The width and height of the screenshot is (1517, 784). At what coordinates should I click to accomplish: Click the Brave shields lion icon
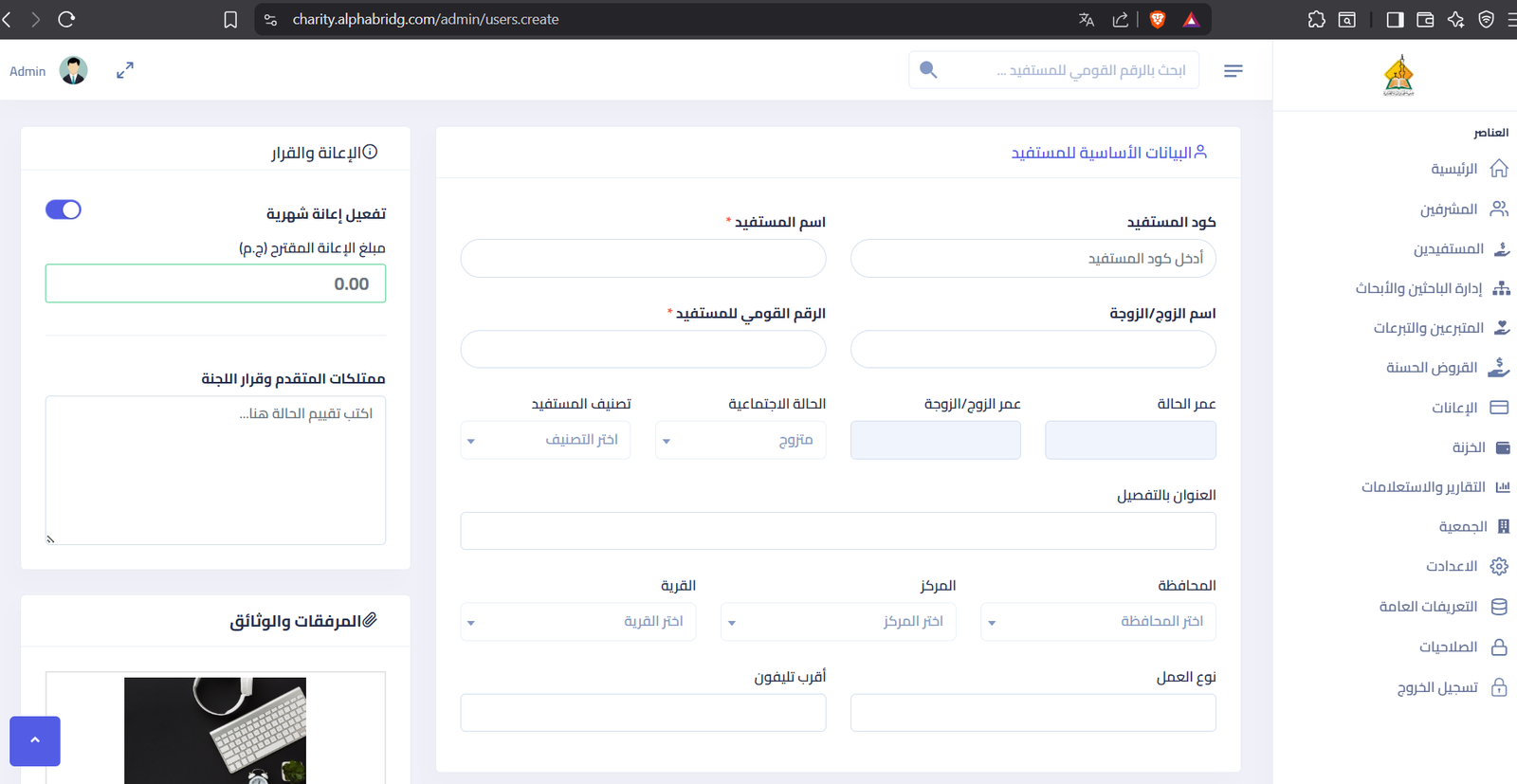pyautogui.click(x=1157, y=19)
